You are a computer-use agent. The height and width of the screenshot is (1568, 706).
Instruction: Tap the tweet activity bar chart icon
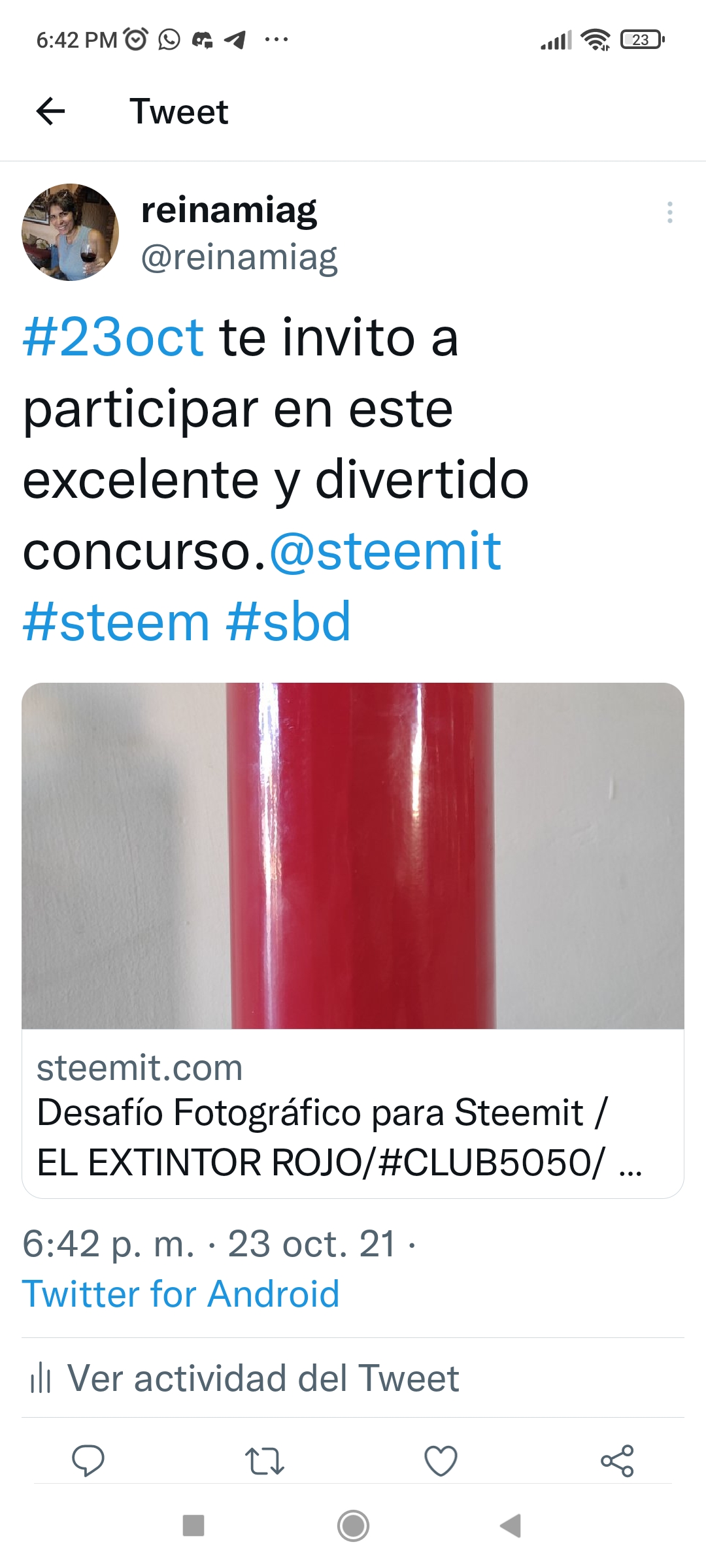click(41, 1379)
